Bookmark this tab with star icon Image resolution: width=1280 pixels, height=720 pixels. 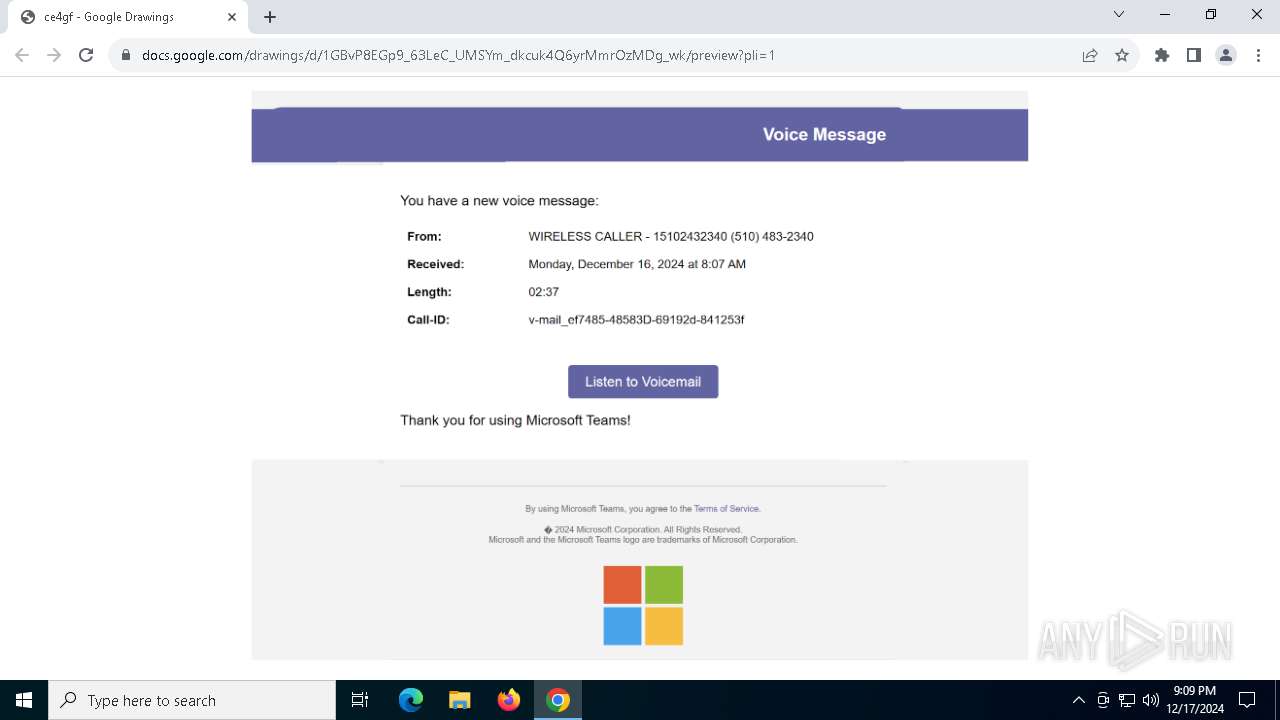coord(1122,55)
